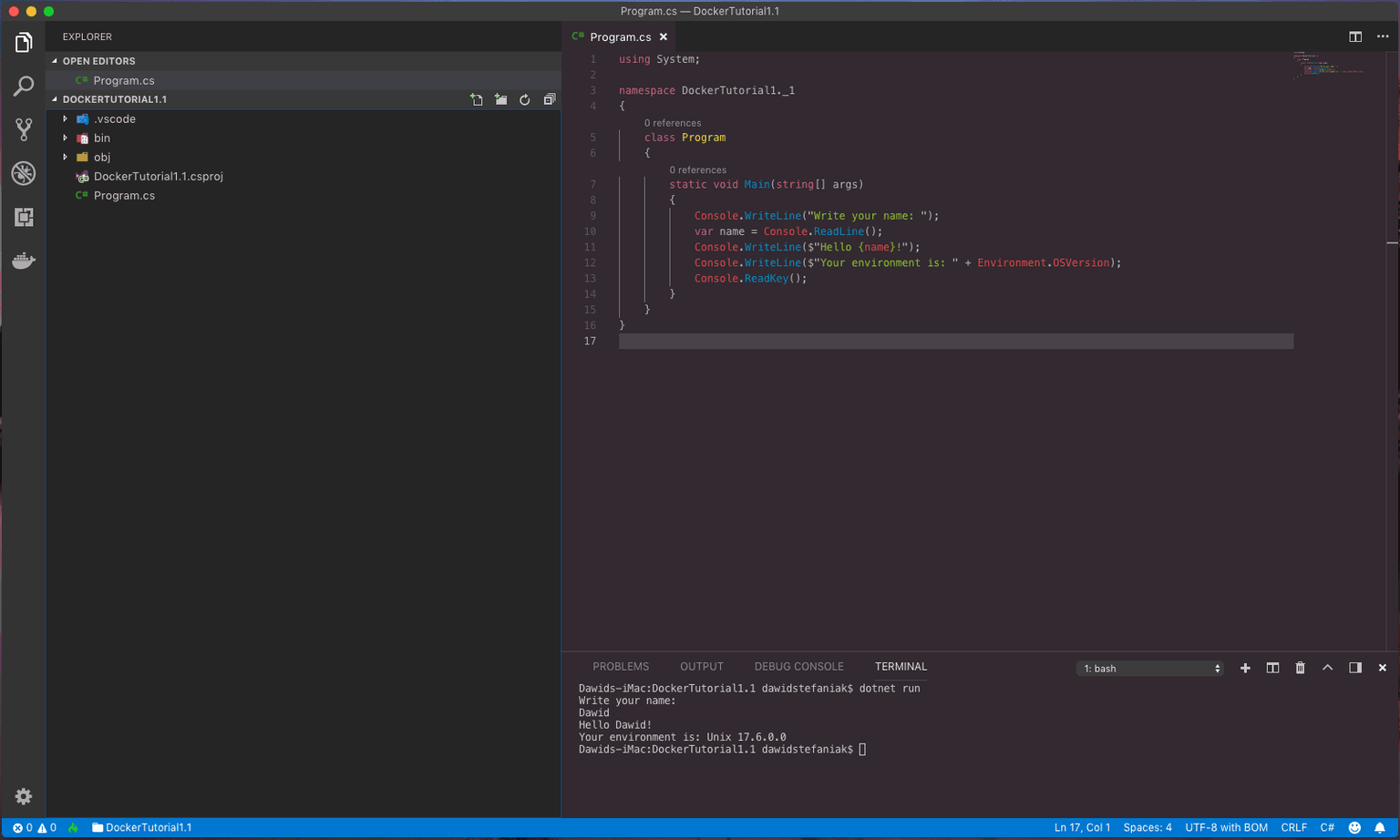1400x840 pixels.
Task: Close the terminal panel
Action: 1383,668
